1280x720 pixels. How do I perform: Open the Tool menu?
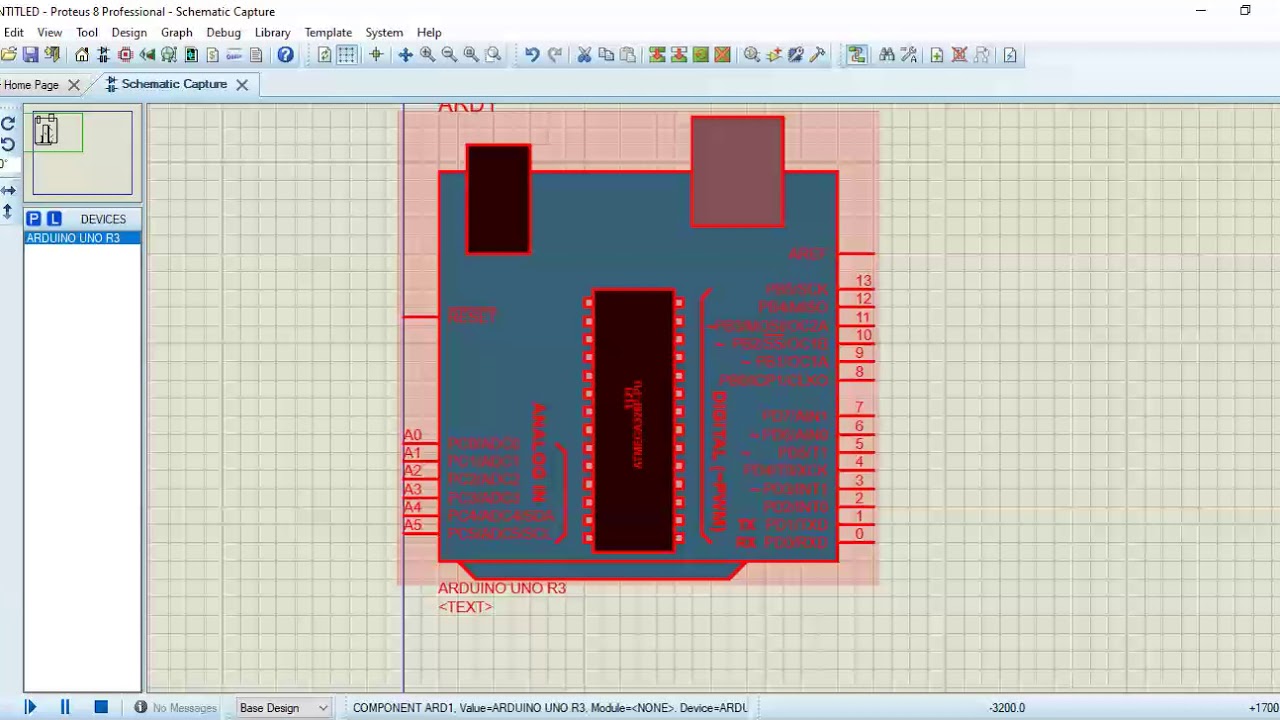(87, 32)
